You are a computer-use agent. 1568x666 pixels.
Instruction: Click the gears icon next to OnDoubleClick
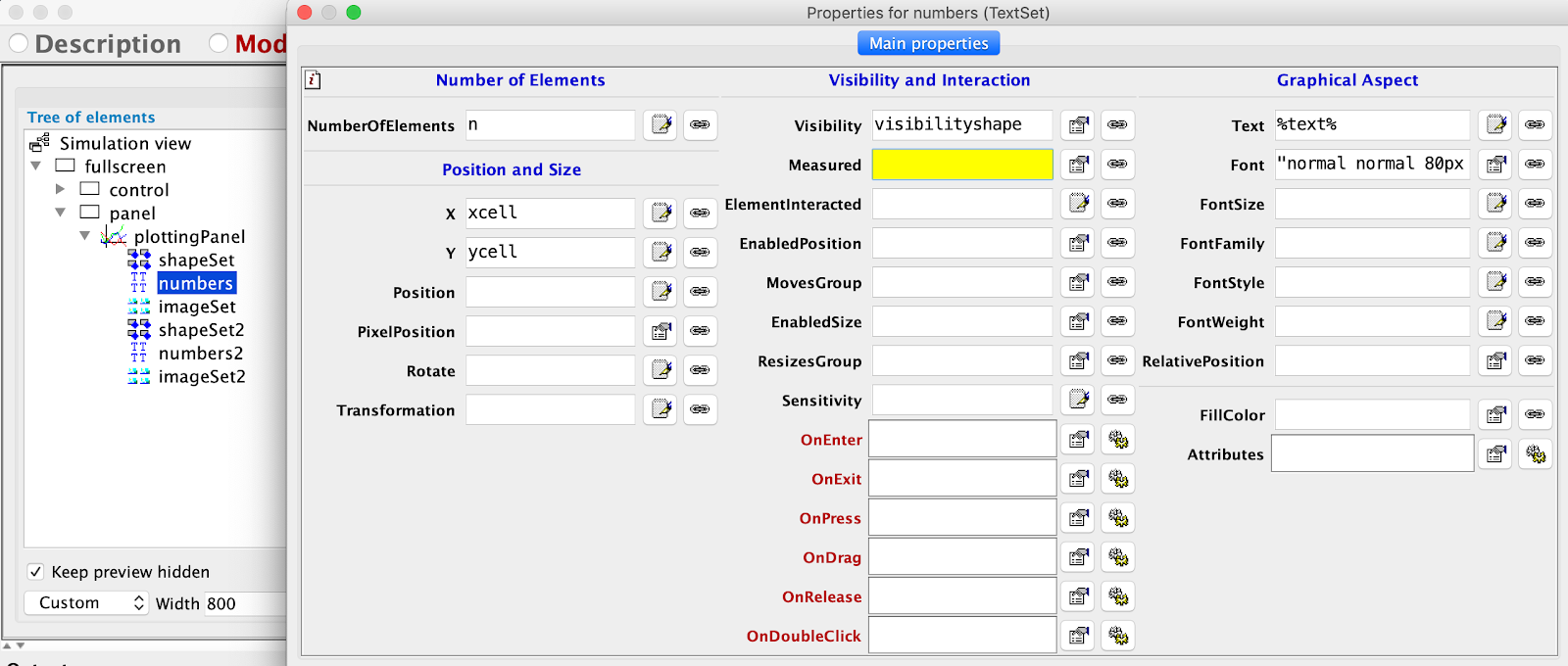1118,636
